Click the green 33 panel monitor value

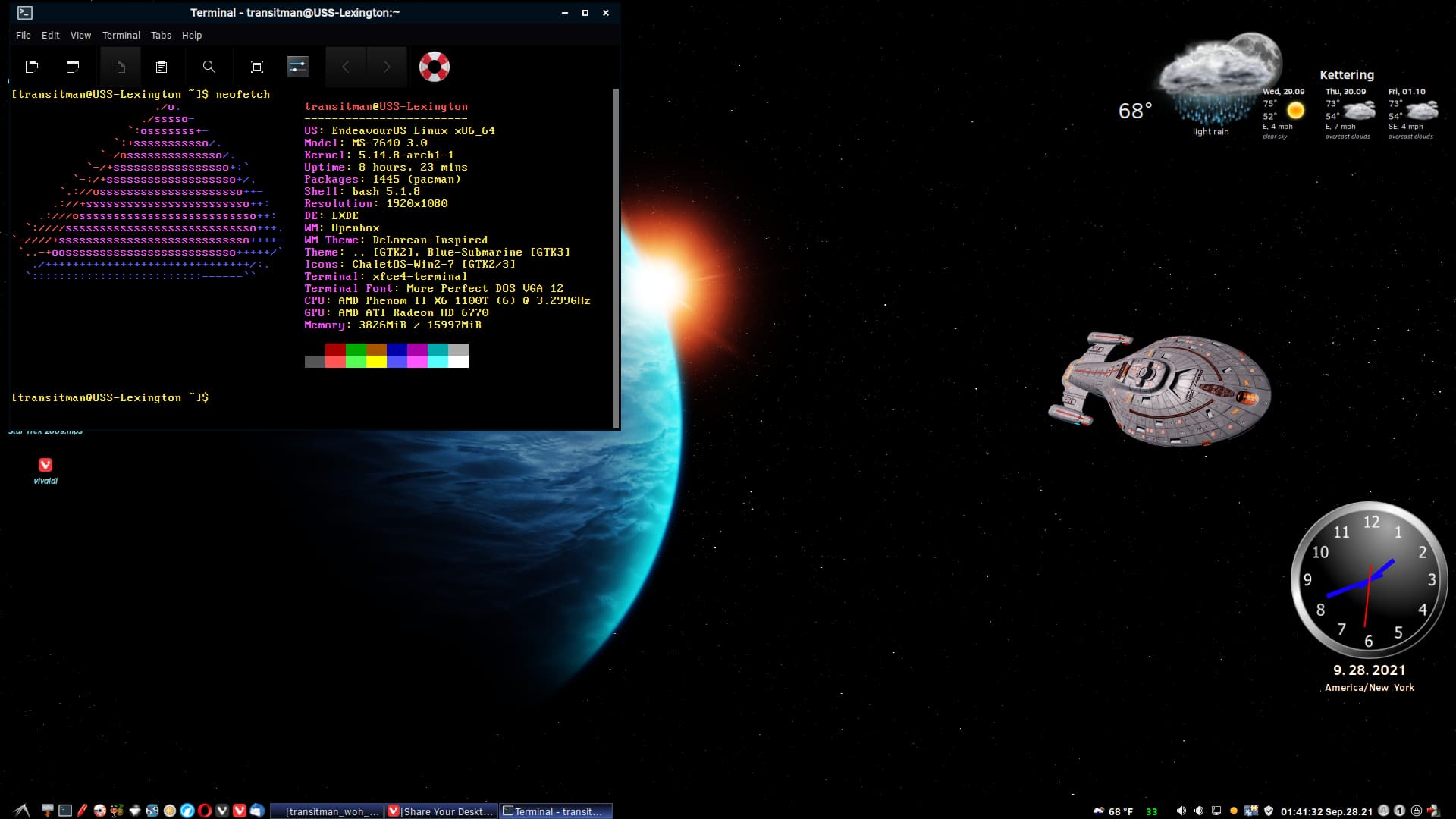tap(1151, 811)
